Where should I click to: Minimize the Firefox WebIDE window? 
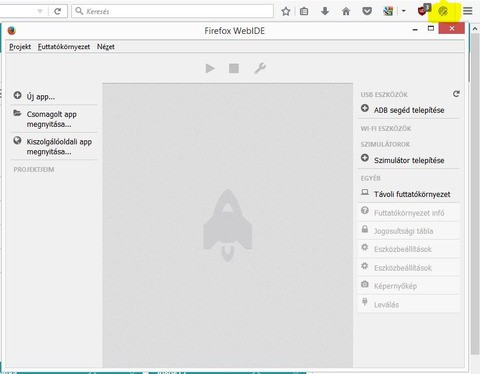click(415, 30)
